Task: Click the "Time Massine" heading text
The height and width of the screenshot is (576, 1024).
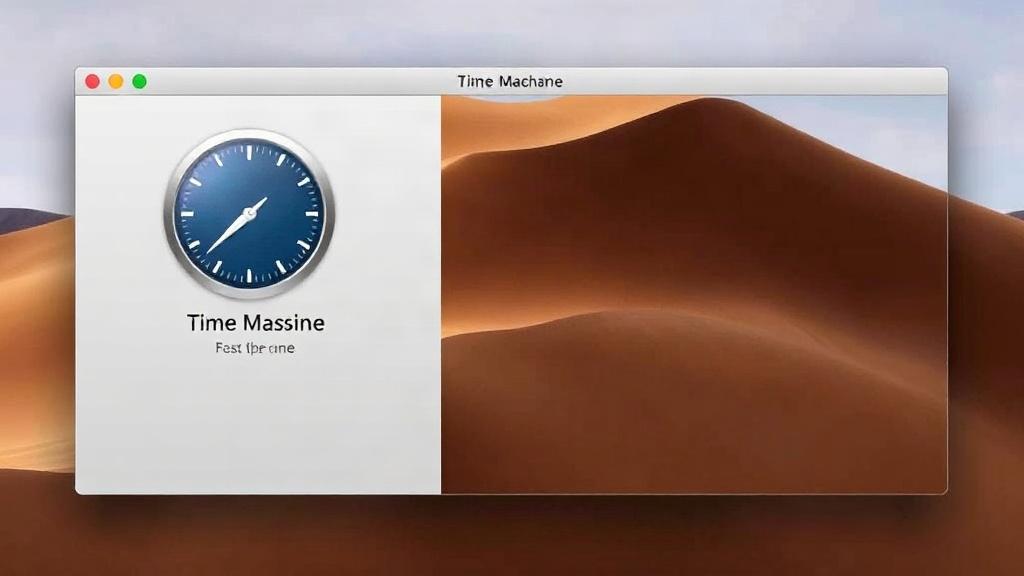Action: [255, 323]
